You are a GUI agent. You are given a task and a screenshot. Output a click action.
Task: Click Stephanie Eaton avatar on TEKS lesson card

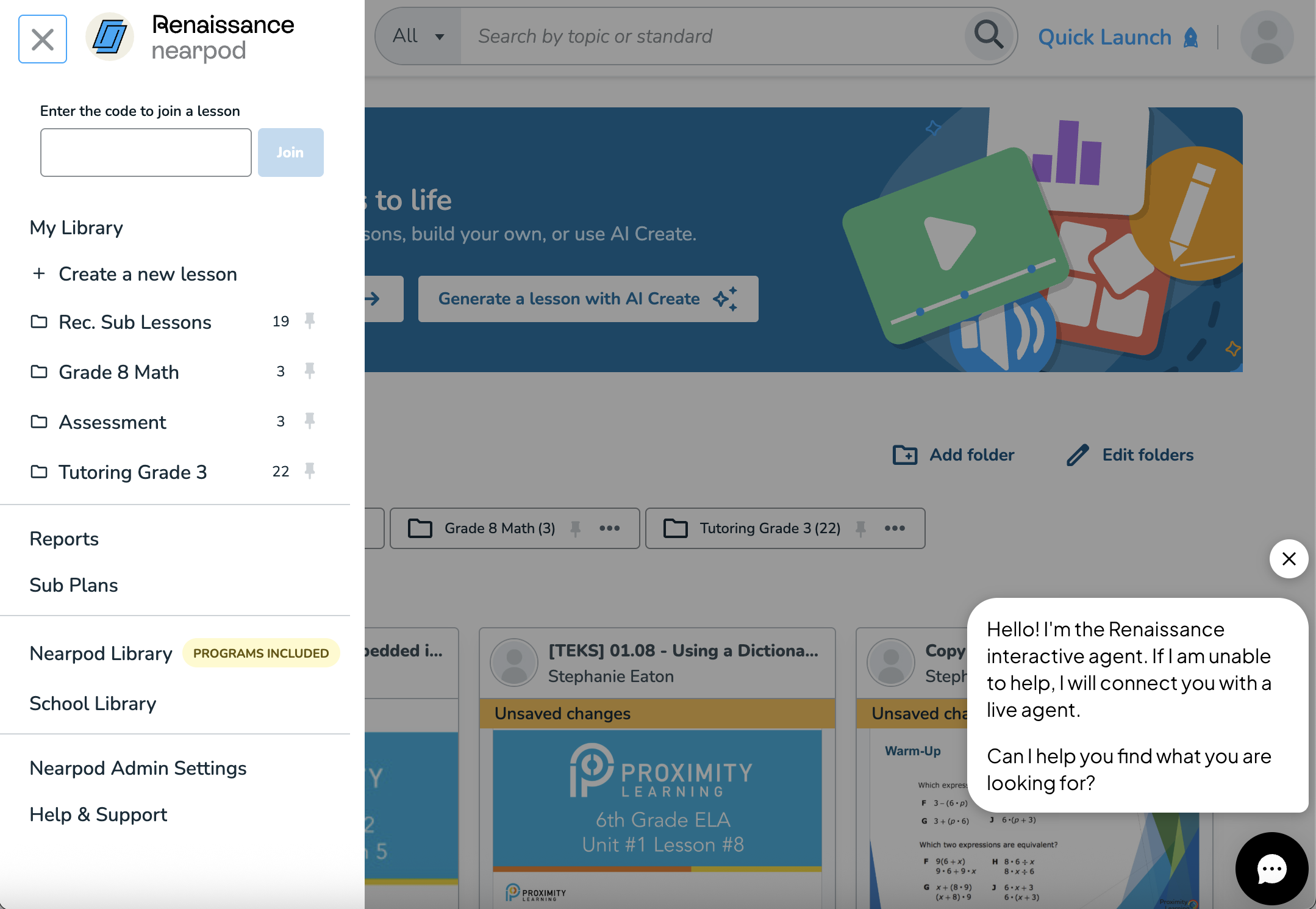[x=514, y=663]
